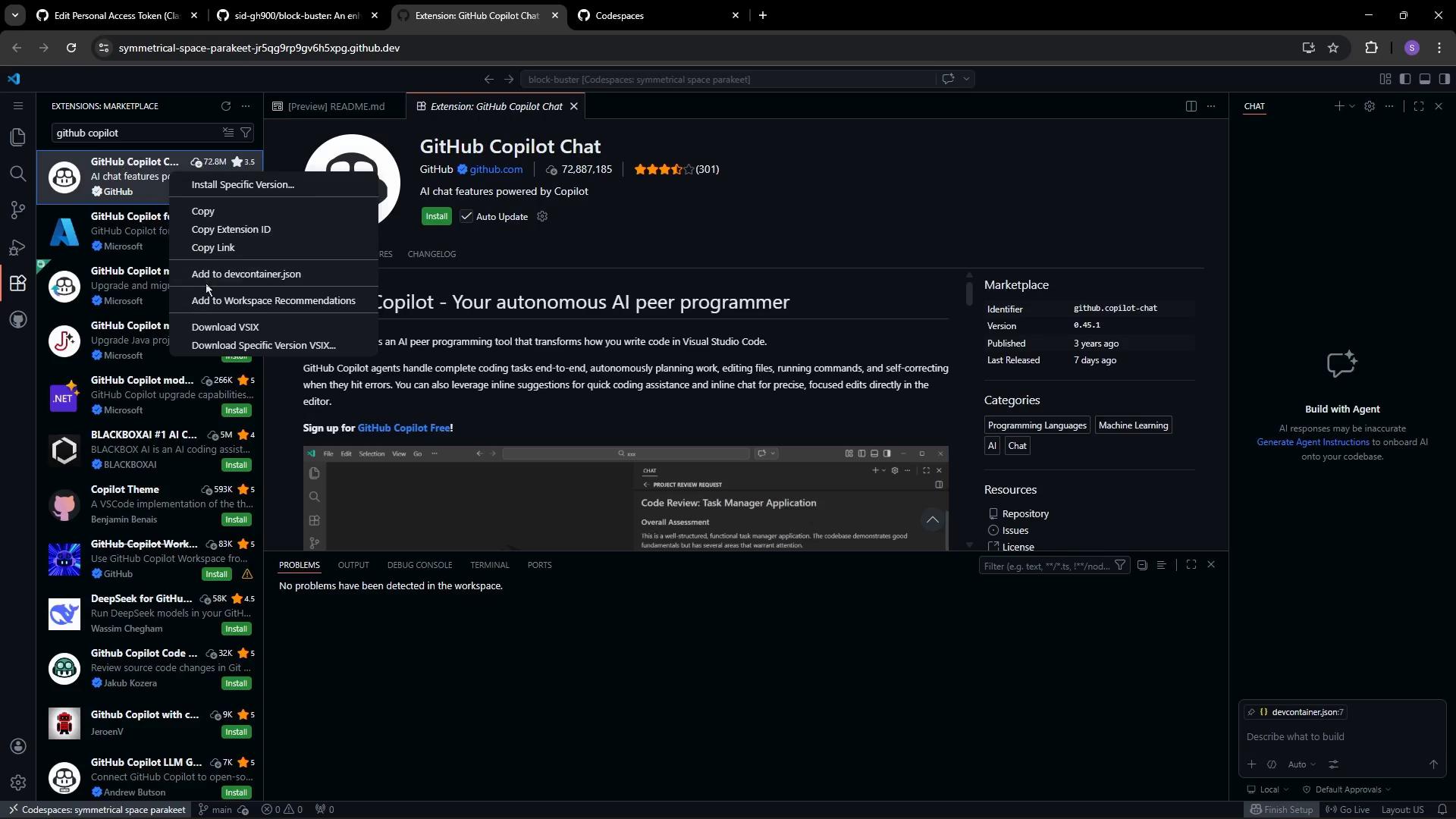Open the Default Approvals dropdown
The image size is (1456, 819).
(1348, 789)
